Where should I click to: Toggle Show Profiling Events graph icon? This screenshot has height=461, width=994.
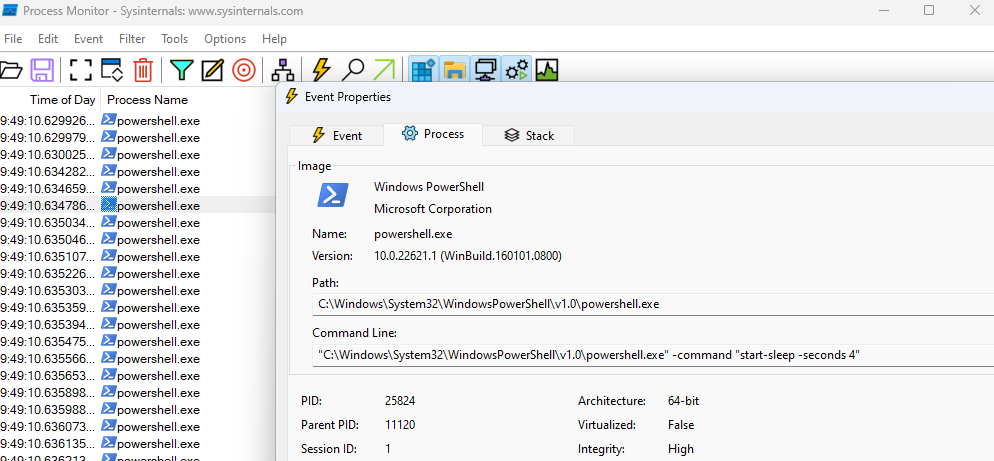point(546,70)
